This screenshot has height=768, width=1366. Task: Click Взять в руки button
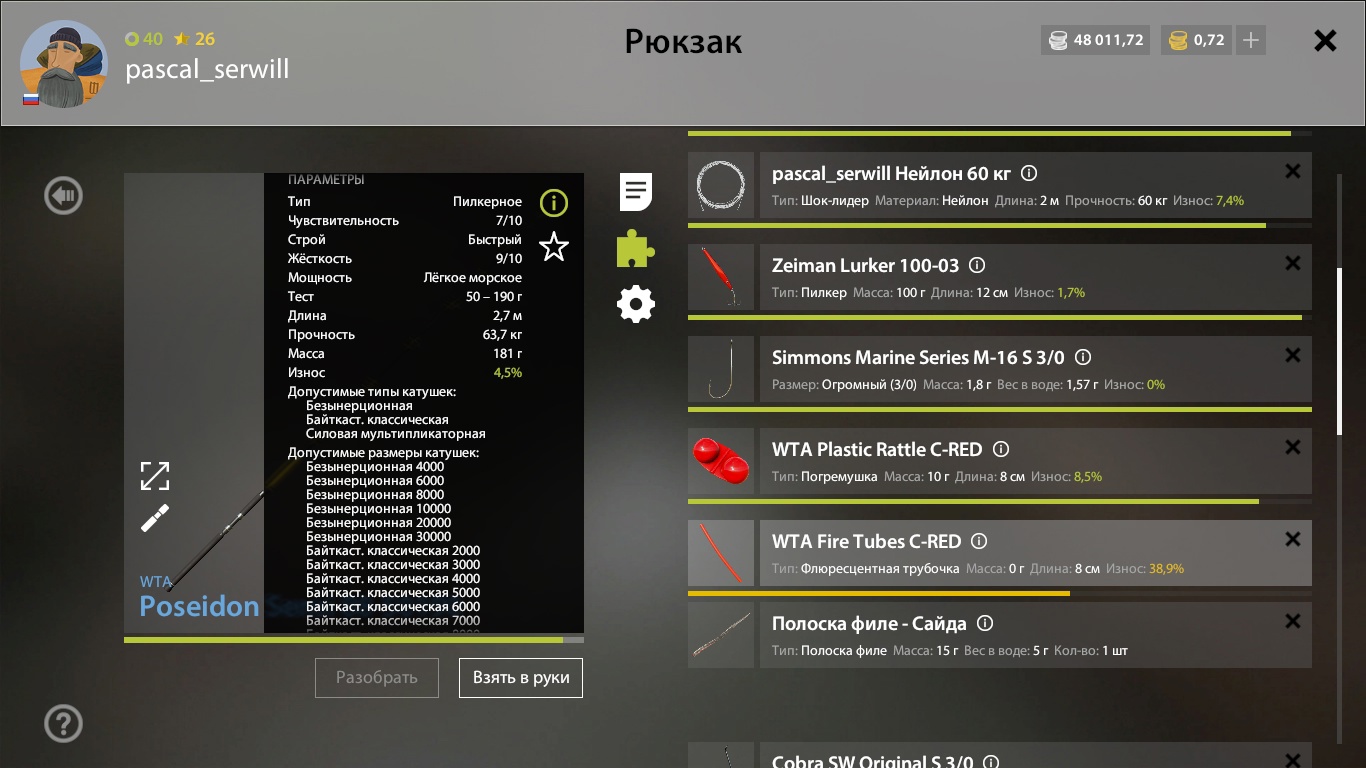click(x=521, y=677)
